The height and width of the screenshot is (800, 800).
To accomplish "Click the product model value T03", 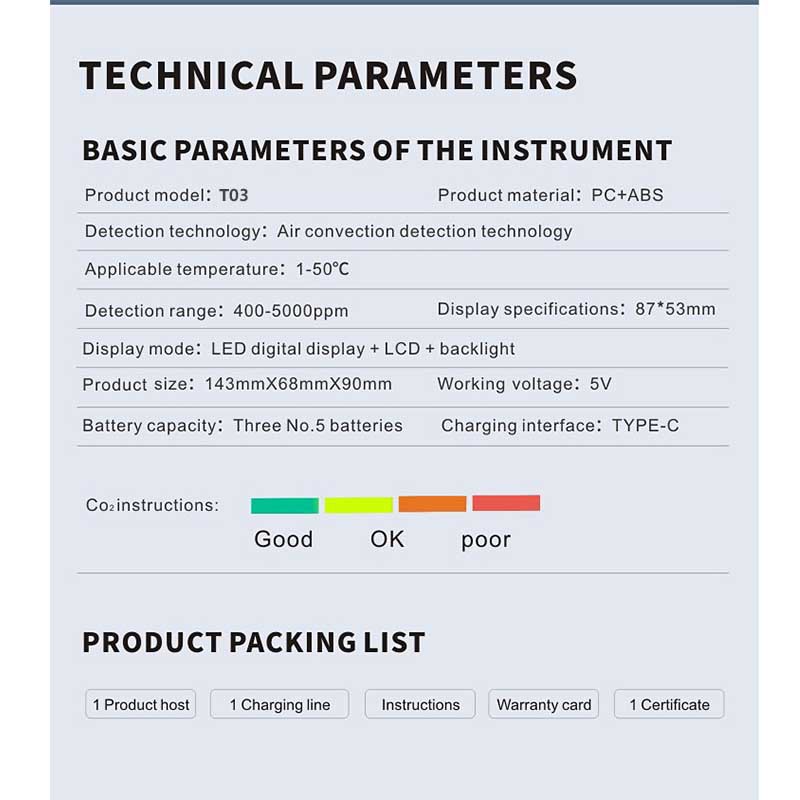I will pyautogui.click(x=233, y=195).
